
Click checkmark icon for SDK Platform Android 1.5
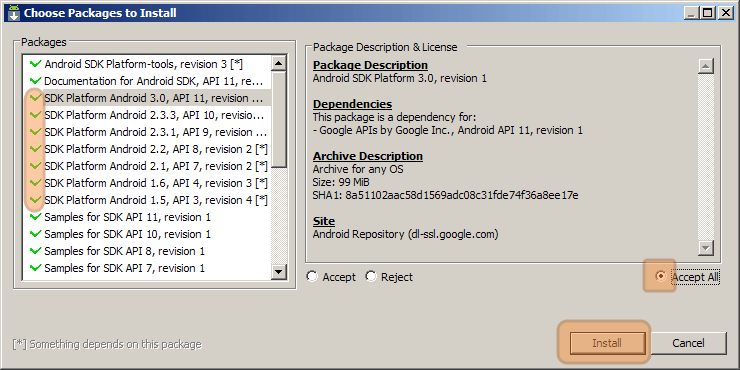tap(35, 200)
